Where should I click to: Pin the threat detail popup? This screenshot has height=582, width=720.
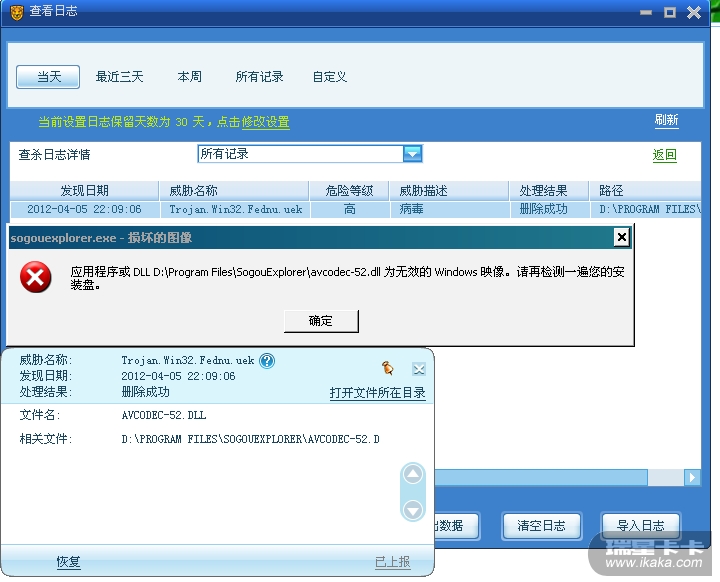388,368
